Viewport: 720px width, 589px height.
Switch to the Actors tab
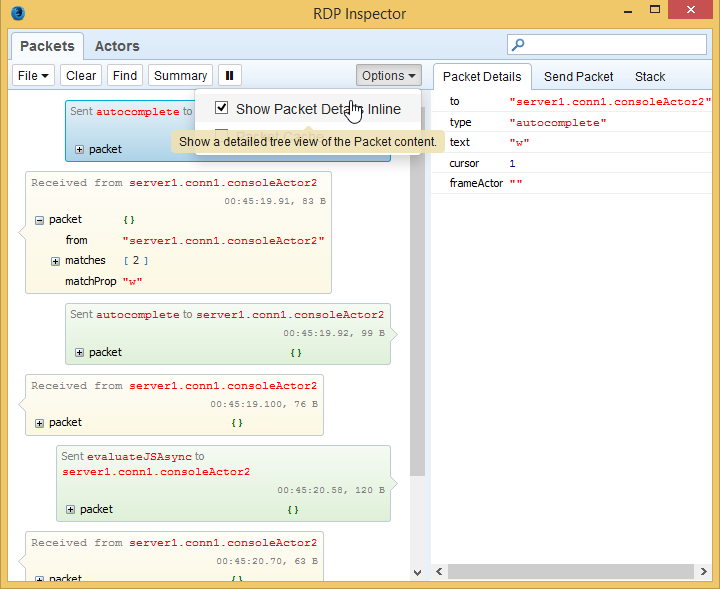pos(117,46)
